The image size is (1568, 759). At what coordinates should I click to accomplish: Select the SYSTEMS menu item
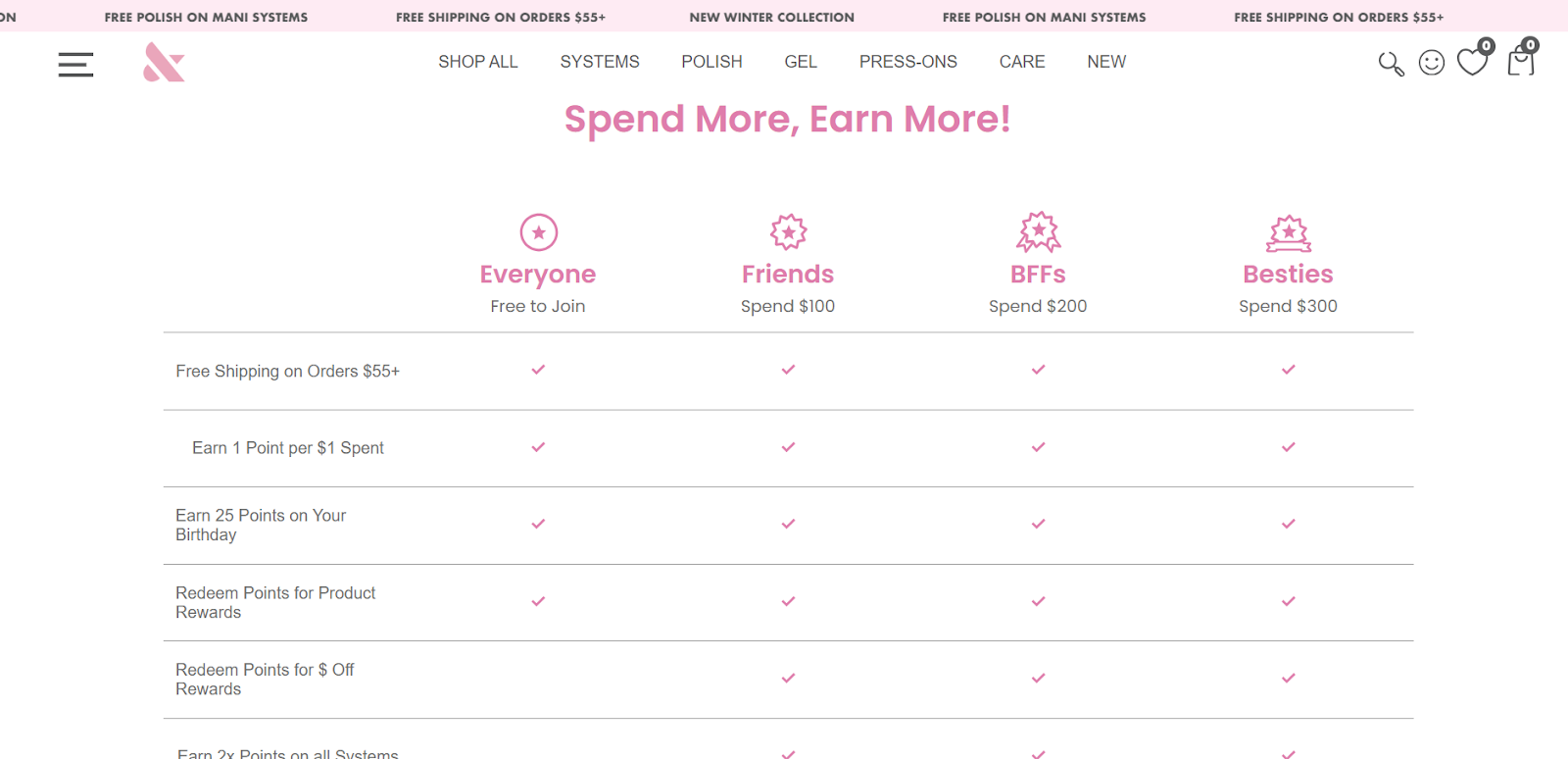click(x=600, y=61)
